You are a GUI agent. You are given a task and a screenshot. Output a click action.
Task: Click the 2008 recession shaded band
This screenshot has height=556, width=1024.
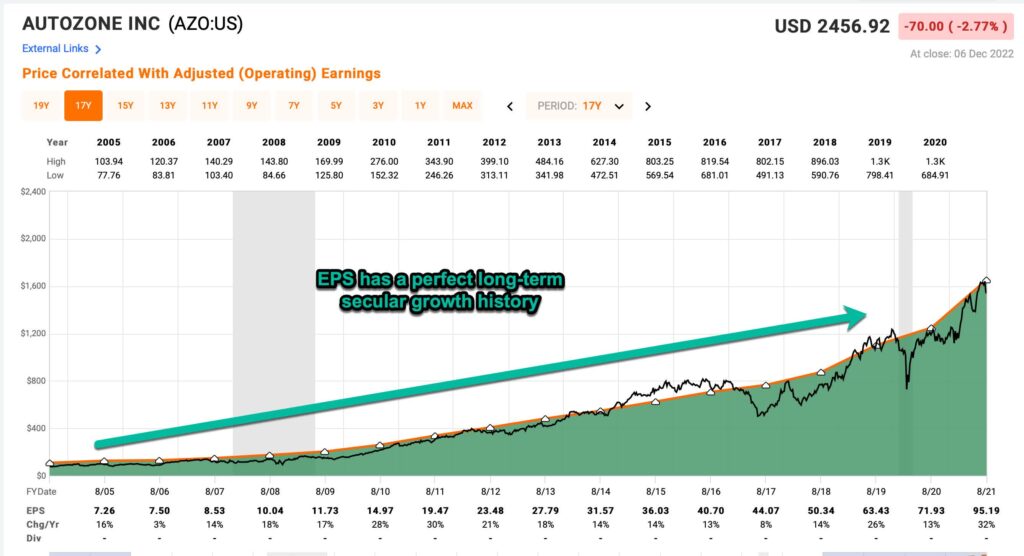(x=274, y=333)
